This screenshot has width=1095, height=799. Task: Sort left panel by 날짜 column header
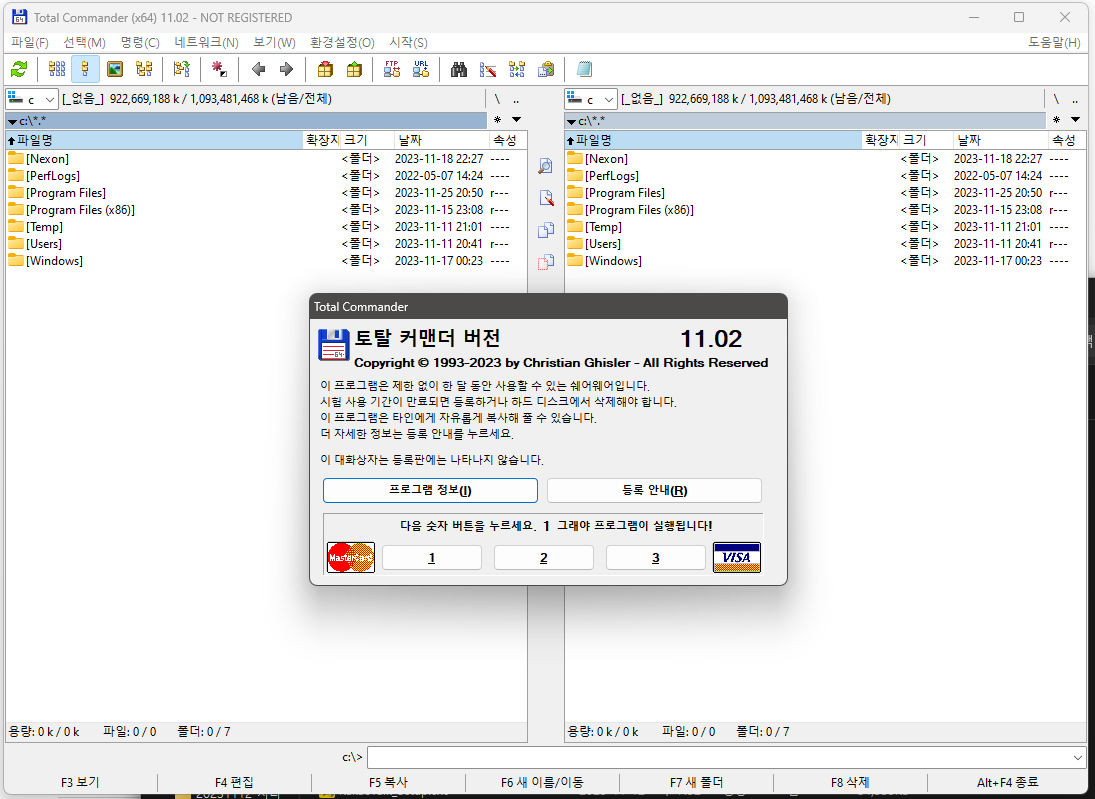click(x=441, y=140)
